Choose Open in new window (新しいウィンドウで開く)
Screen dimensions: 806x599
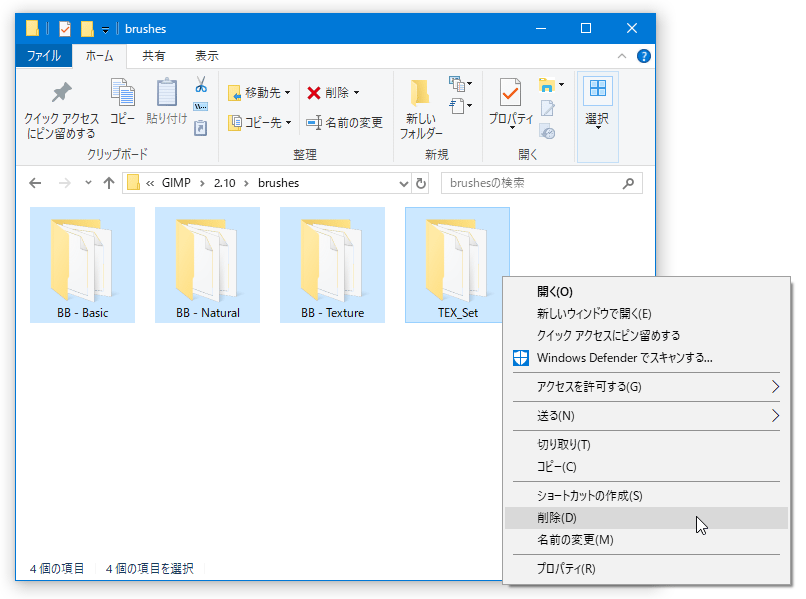[x=647, y=314]
